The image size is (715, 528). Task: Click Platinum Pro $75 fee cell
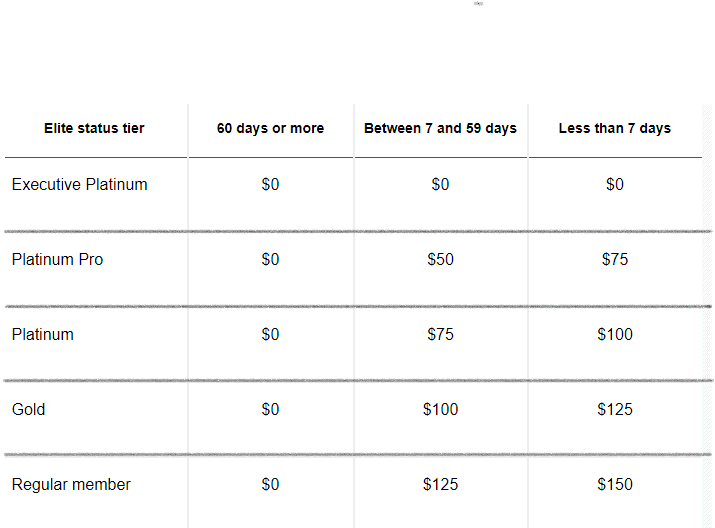[x=615, y=259]
